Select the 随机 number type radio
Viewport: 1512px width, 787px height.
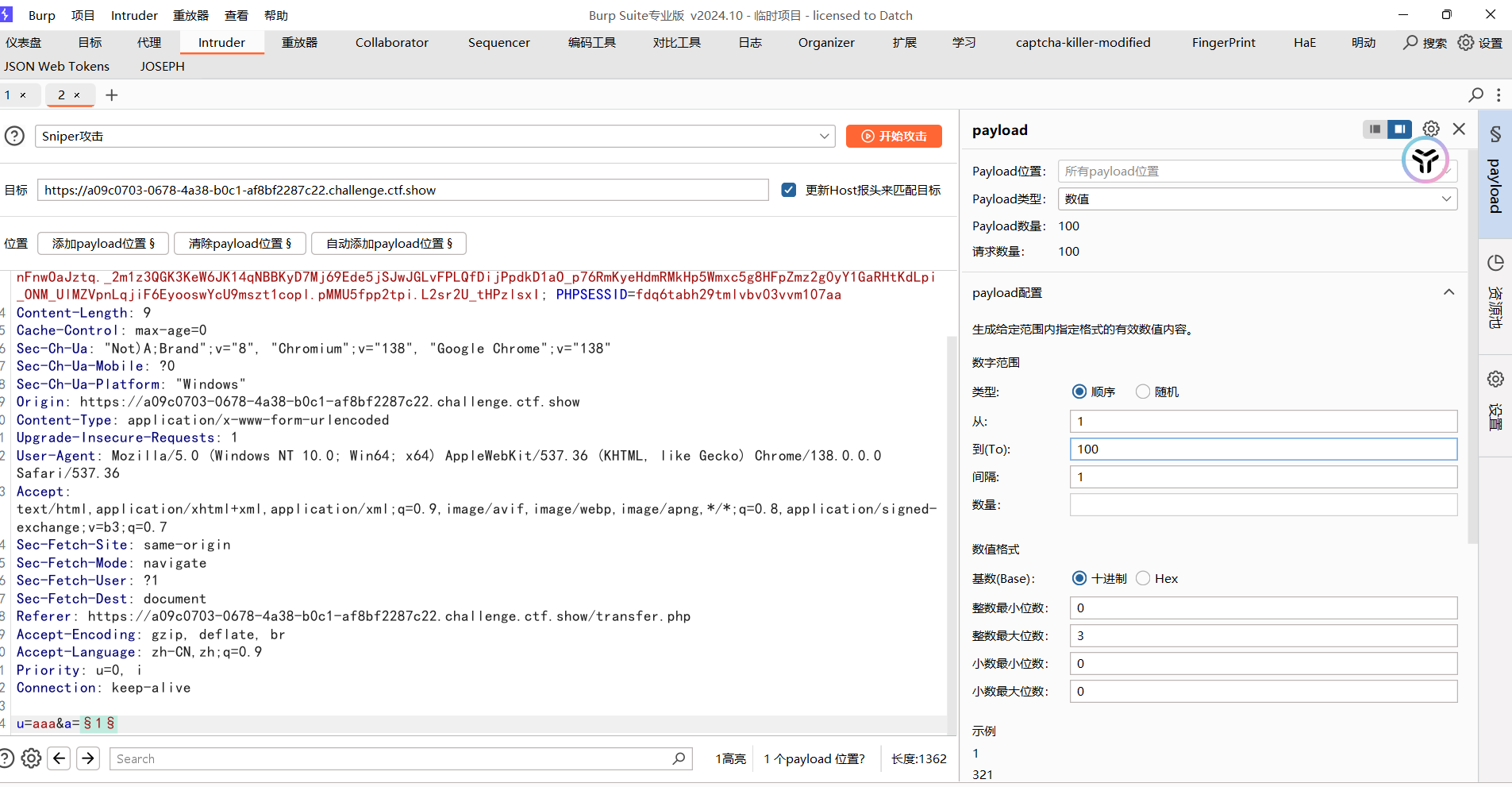click(x=1143, y=392)
